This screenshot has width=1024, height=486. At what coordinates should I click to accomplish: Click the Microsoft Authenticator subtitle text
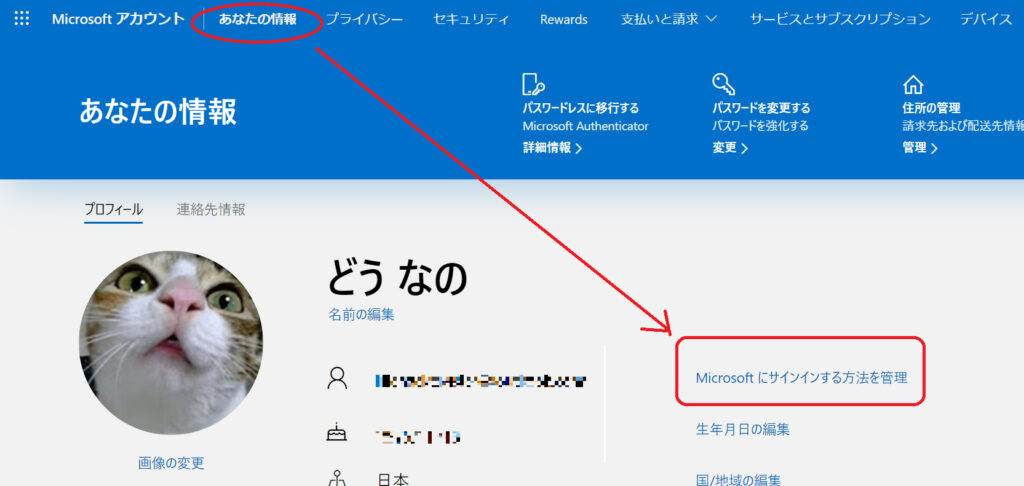tap(586, 126)
